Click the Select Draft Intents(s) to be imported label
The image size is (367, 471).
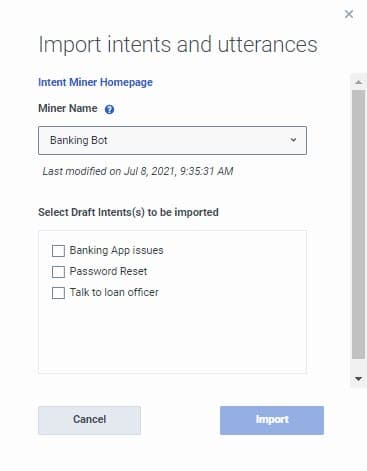128,212
